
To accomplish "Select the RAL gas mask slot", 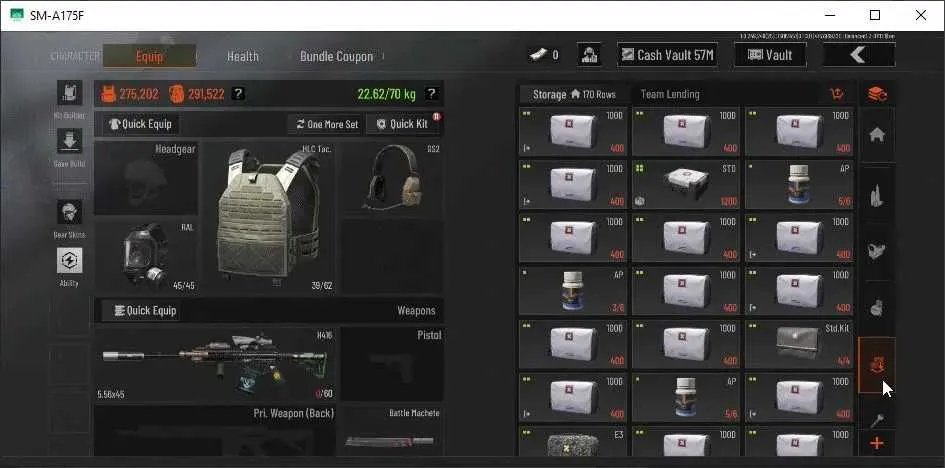I will 146,256.
